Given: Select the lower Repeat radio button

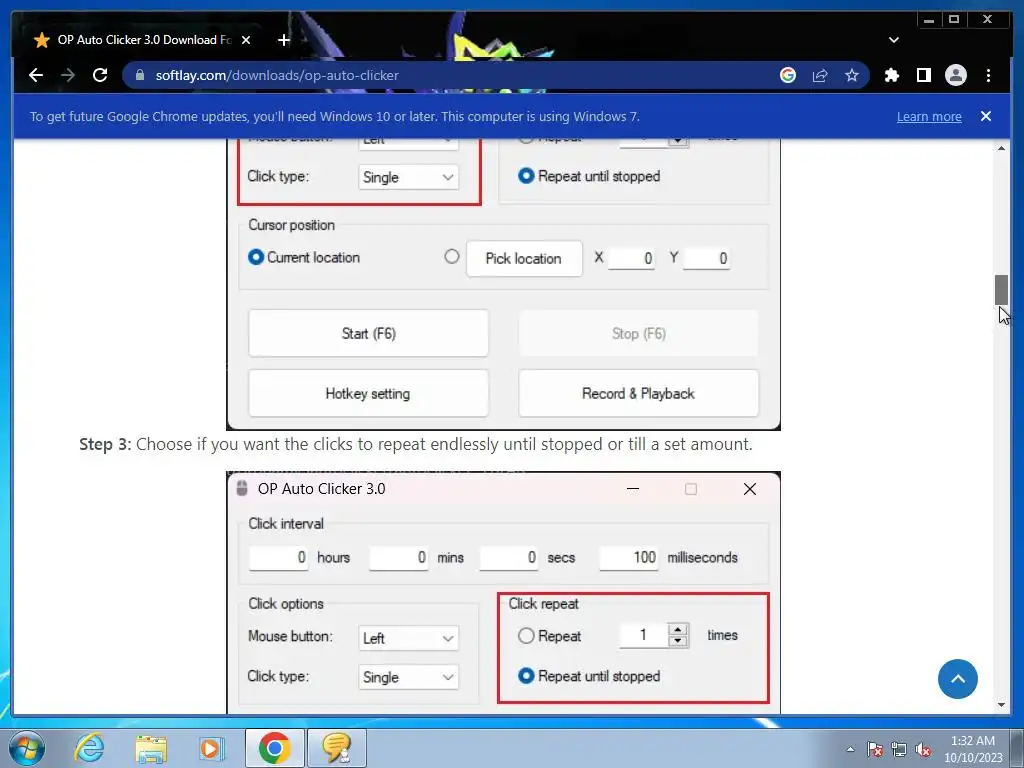Looking at the screenshot, I should click(526, 635).
